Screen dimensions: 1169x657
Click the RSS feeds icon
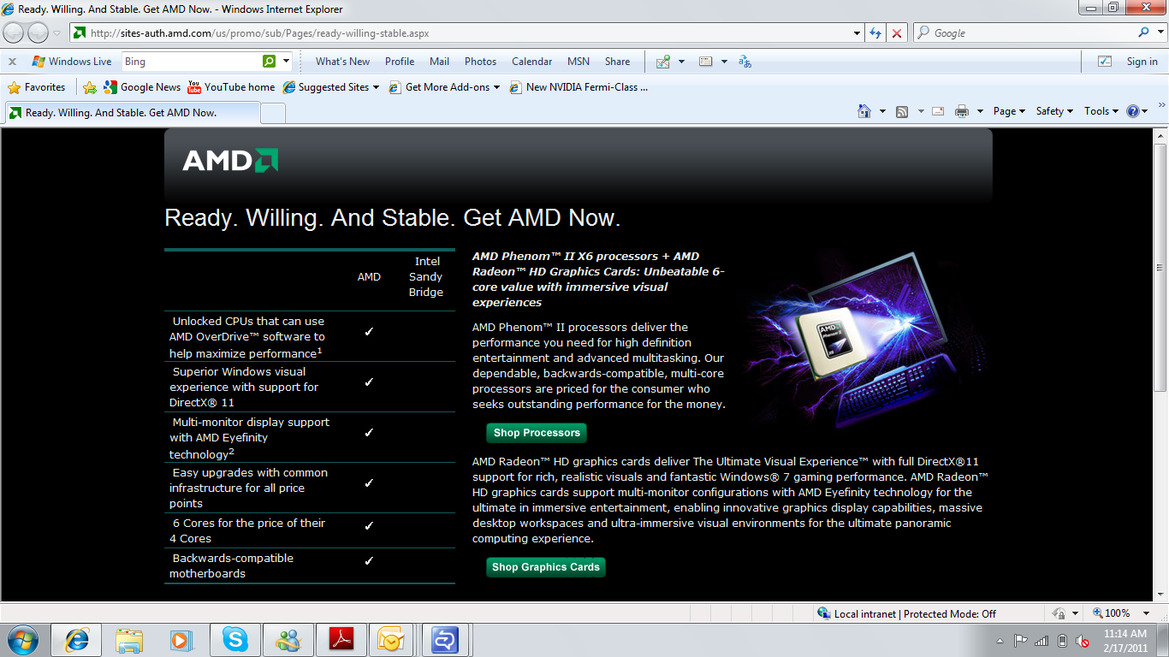[902, 111]
